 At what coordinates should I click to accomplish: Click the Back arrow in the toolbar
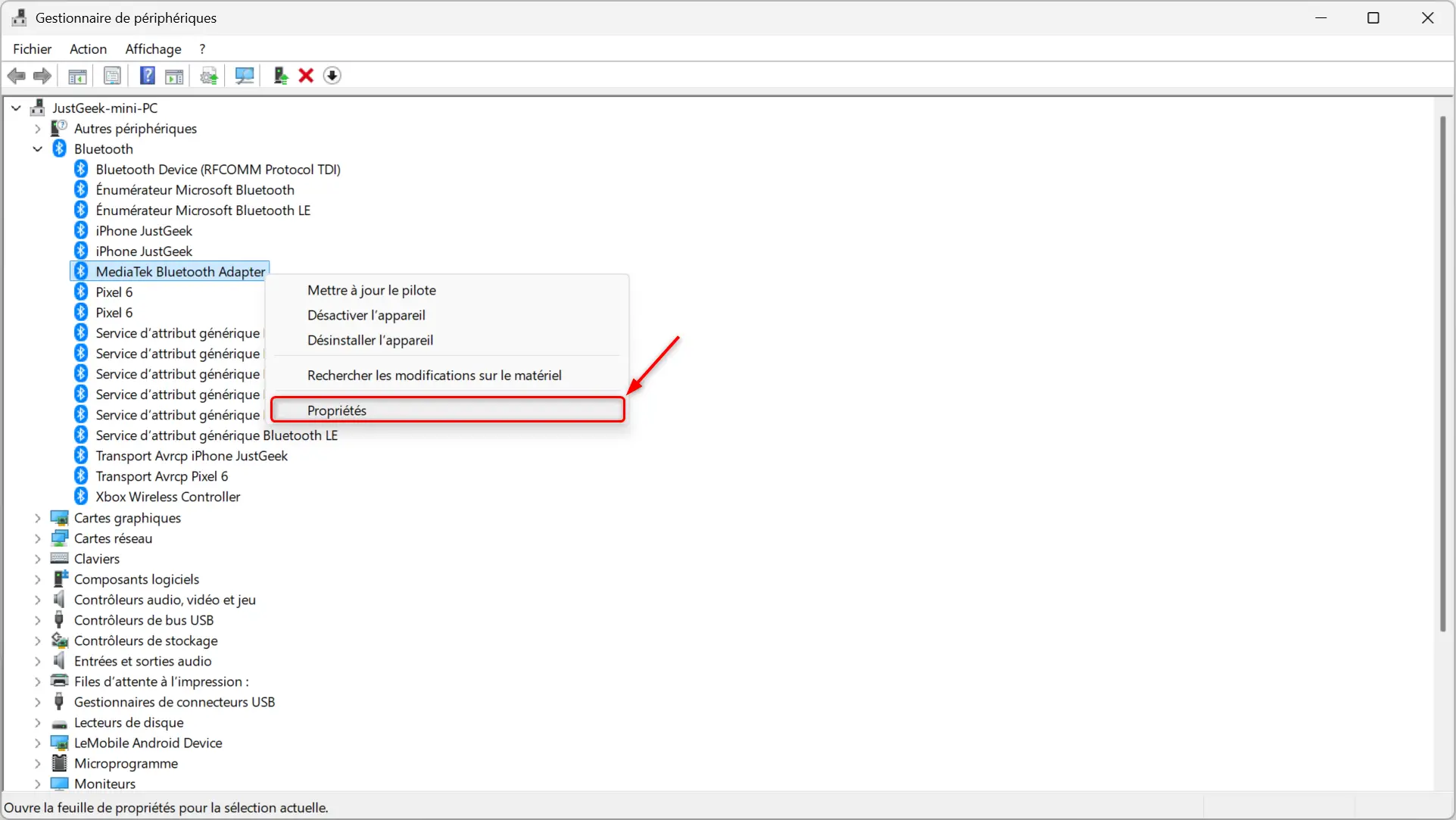pyautogui.click(x=16, y=76)
